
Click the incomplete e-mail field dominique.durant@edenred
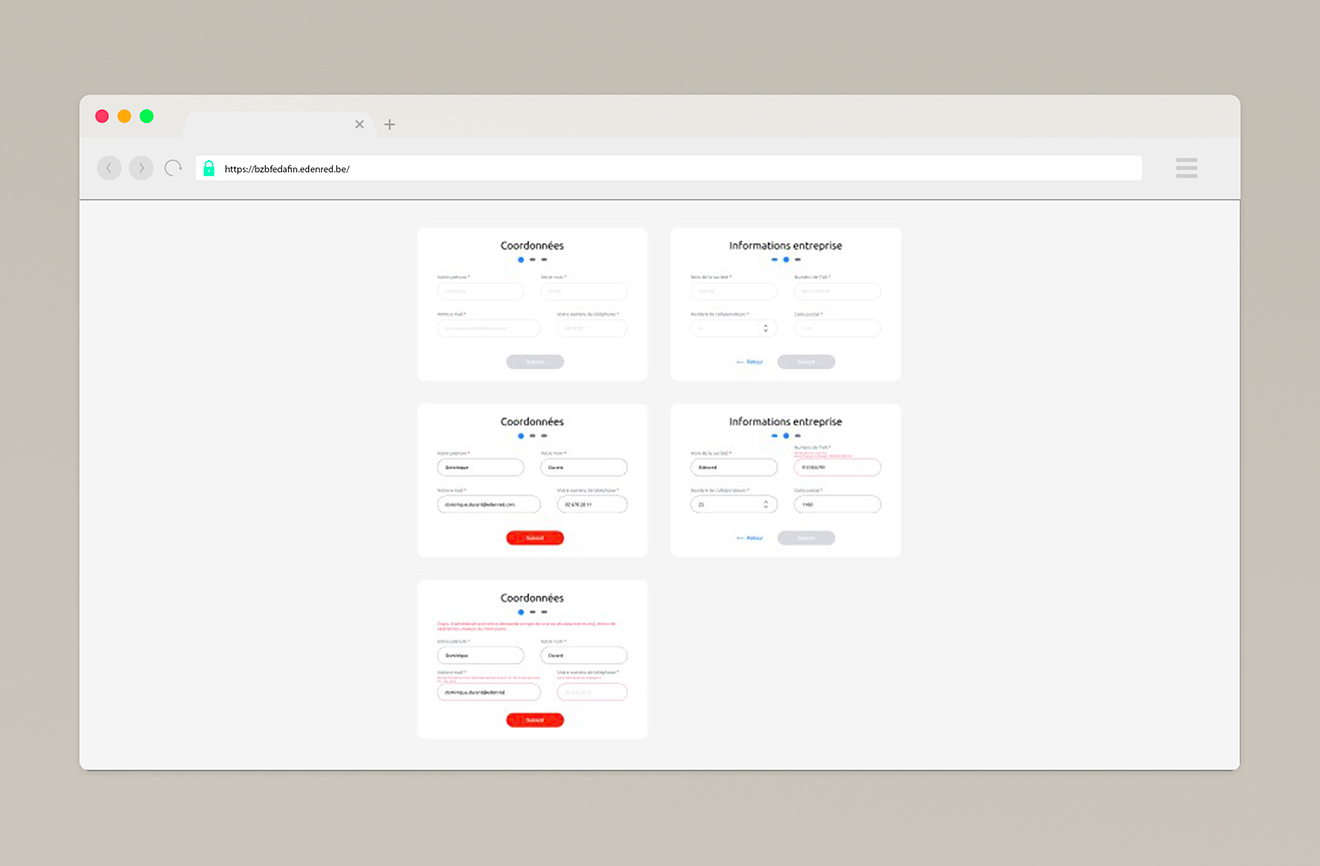click(489, 692)
